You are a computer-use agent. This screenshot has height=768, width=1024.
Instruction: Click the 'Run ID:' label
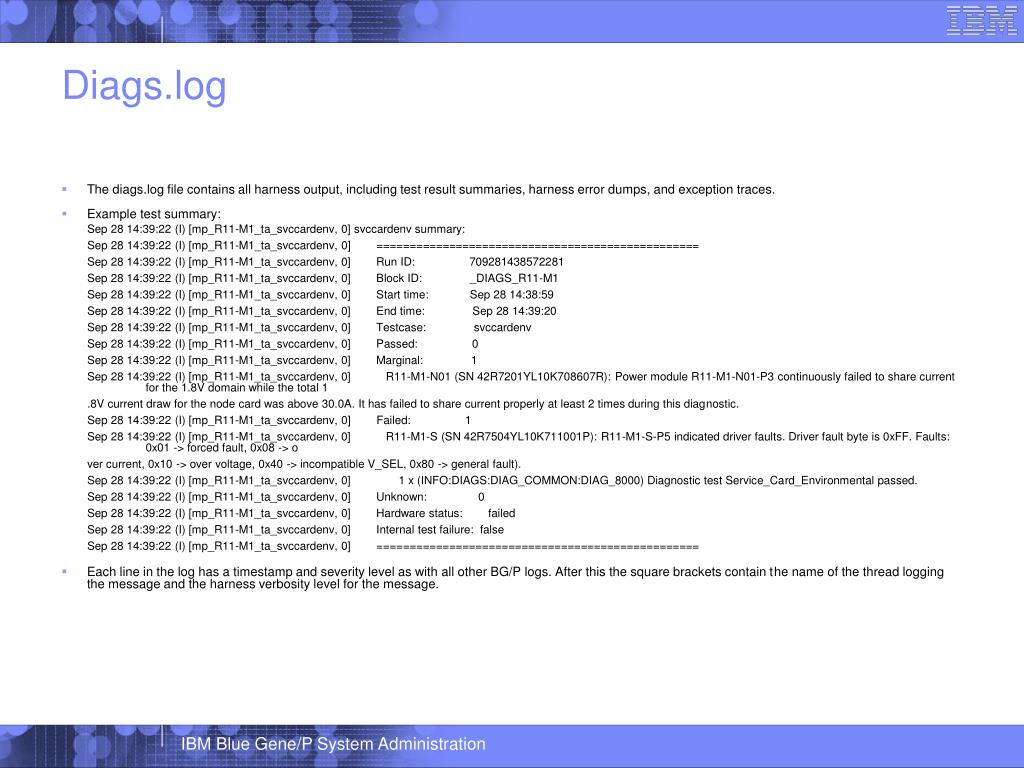click(396, 262)
